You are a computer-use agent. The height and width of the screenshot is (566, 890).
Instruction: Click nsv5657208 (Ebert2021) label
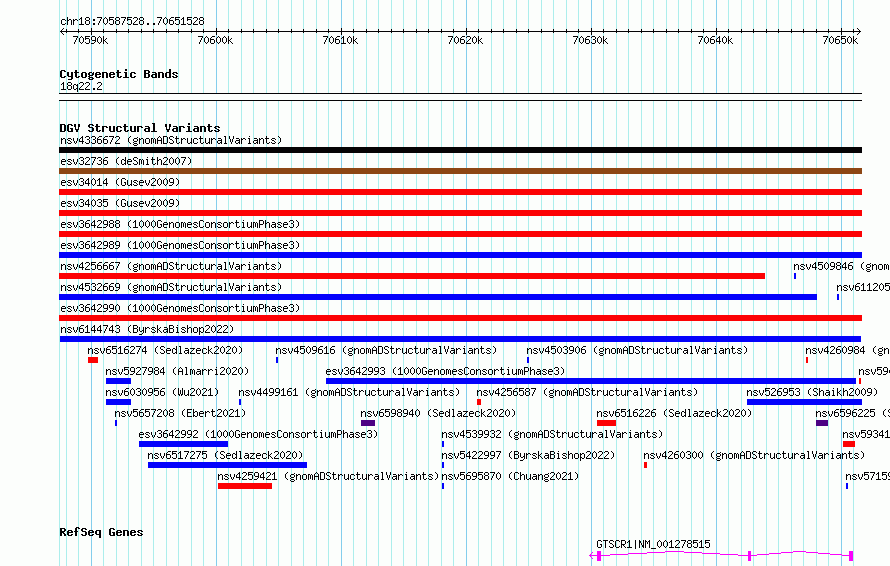180,413
